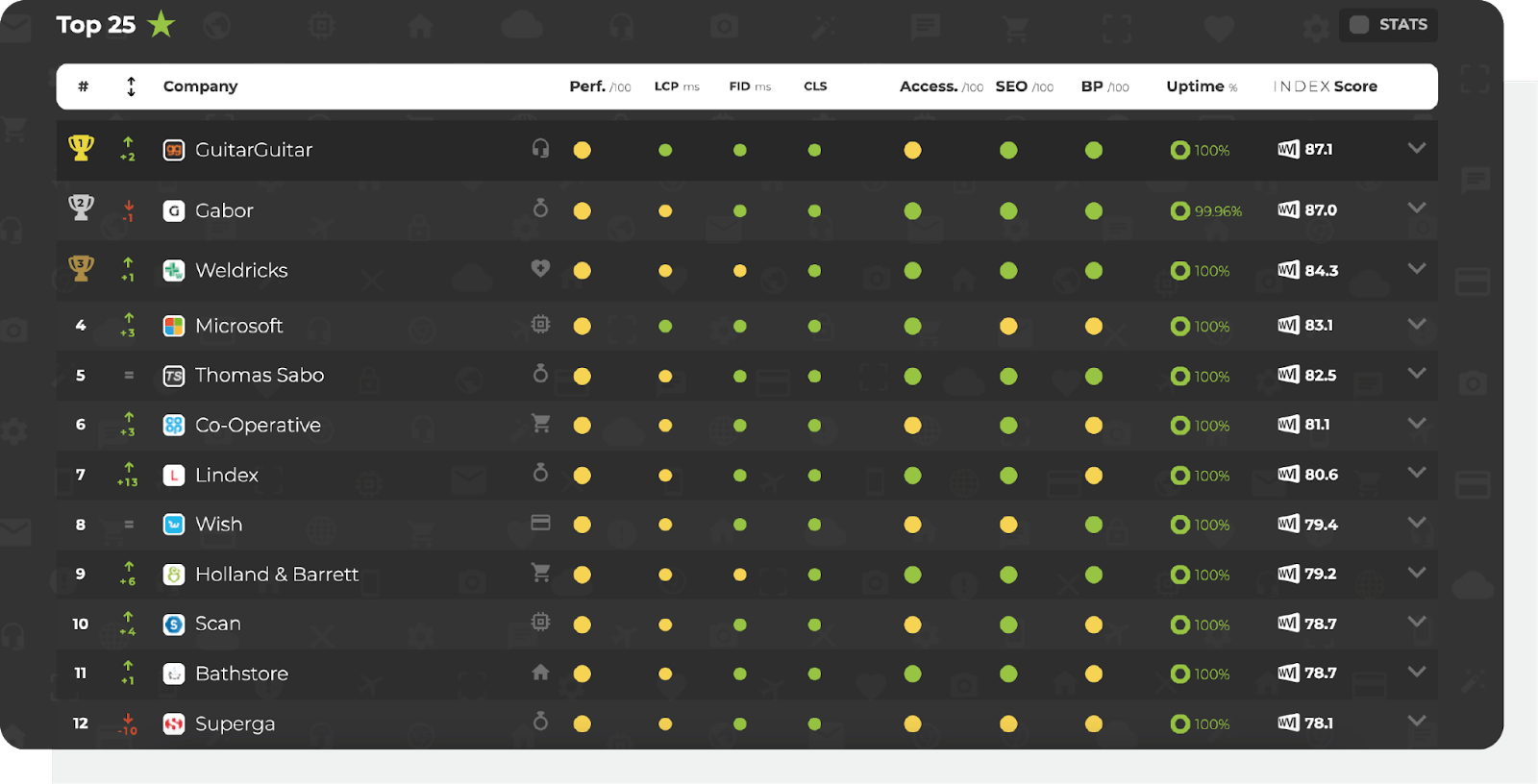Expand the Superga row chevron

click(x=1417, y=721)
